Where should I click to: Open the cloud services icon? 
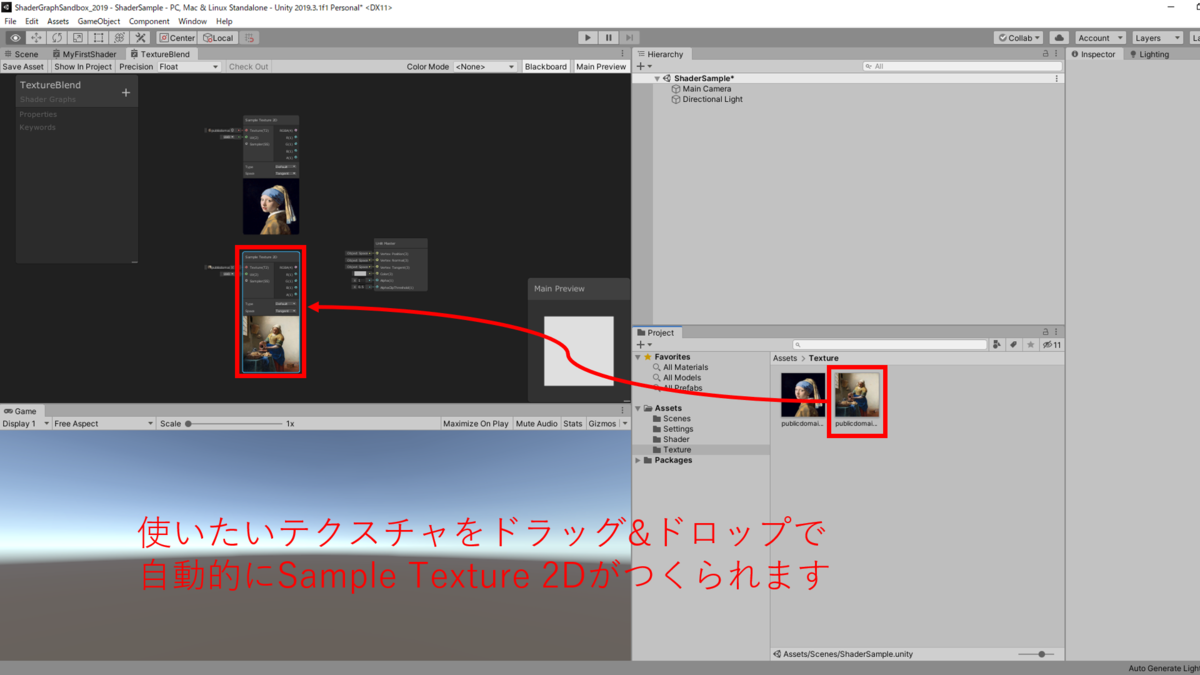click(1059, 38)
